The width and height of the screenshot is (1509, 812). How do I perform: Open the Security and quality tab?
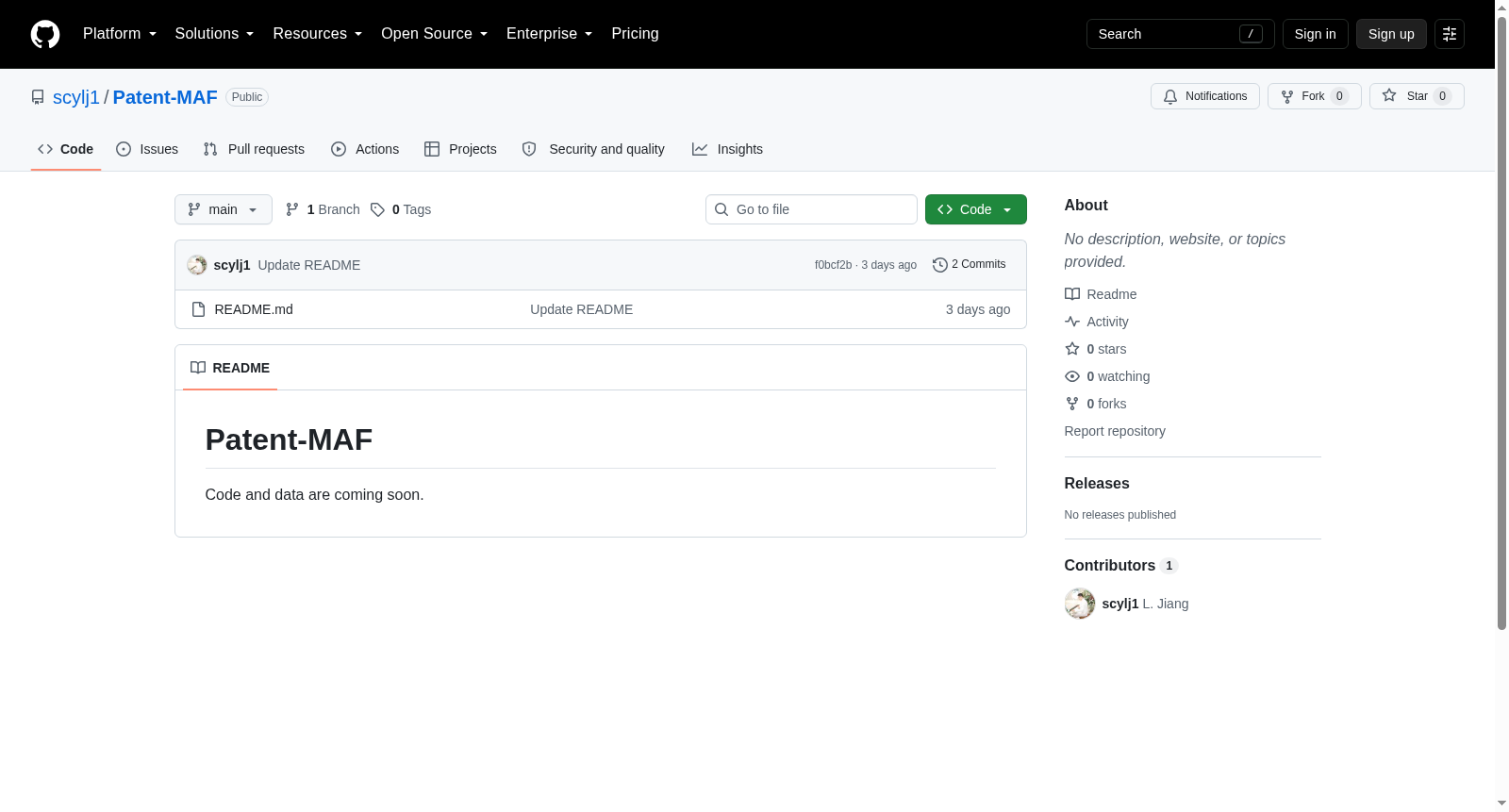593,149
